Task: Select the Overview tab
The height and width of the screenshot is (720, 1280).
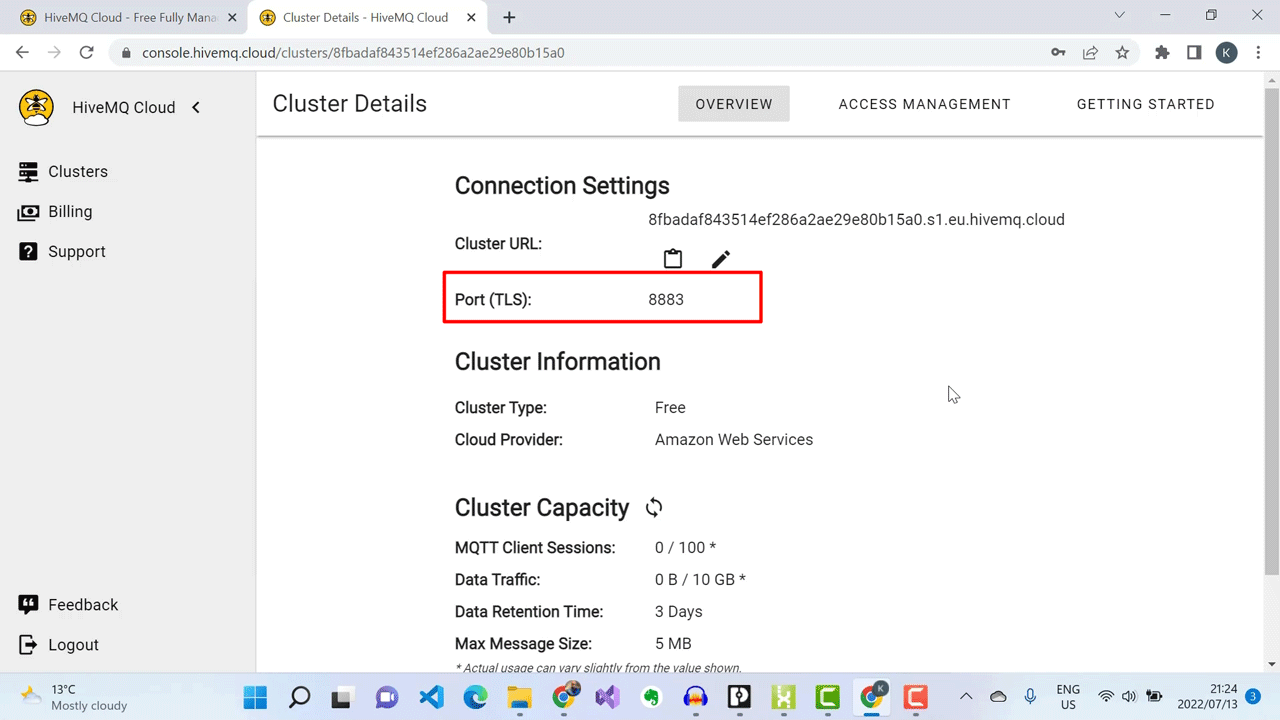Action: click(x=734, y=104)
